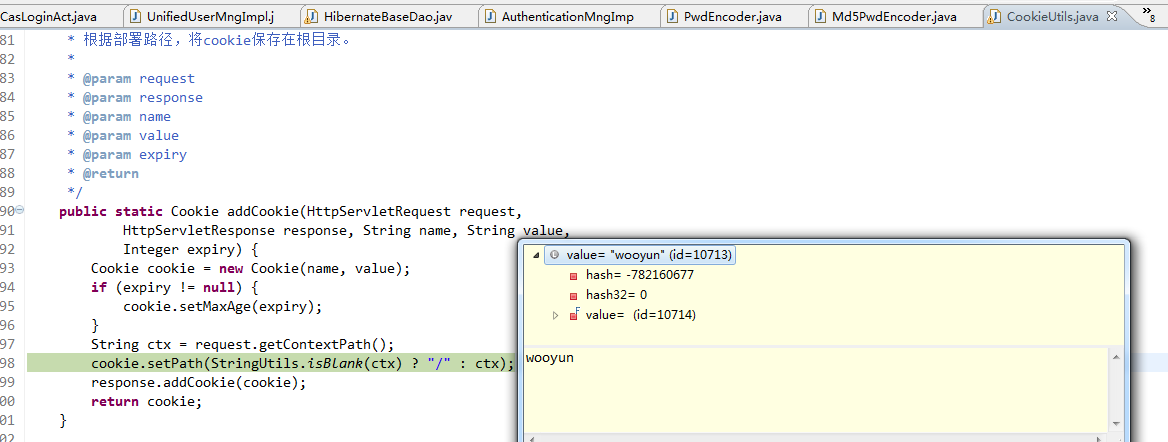Select the value= "wooyun" (id=10713) row
The height and width of the screenshot is (442, 1168).
tap(641, 255)
